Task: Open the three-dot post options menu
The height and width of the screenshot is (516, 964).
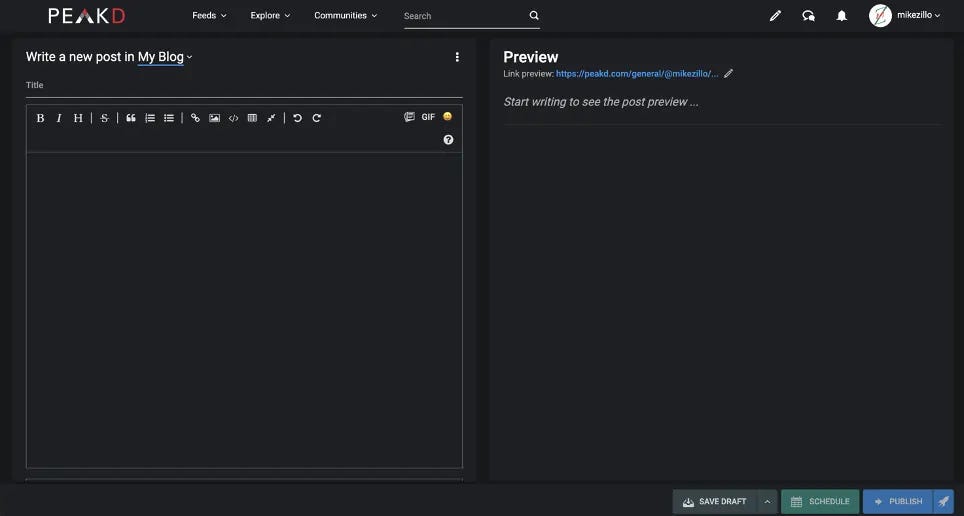Action: point(457,57)
